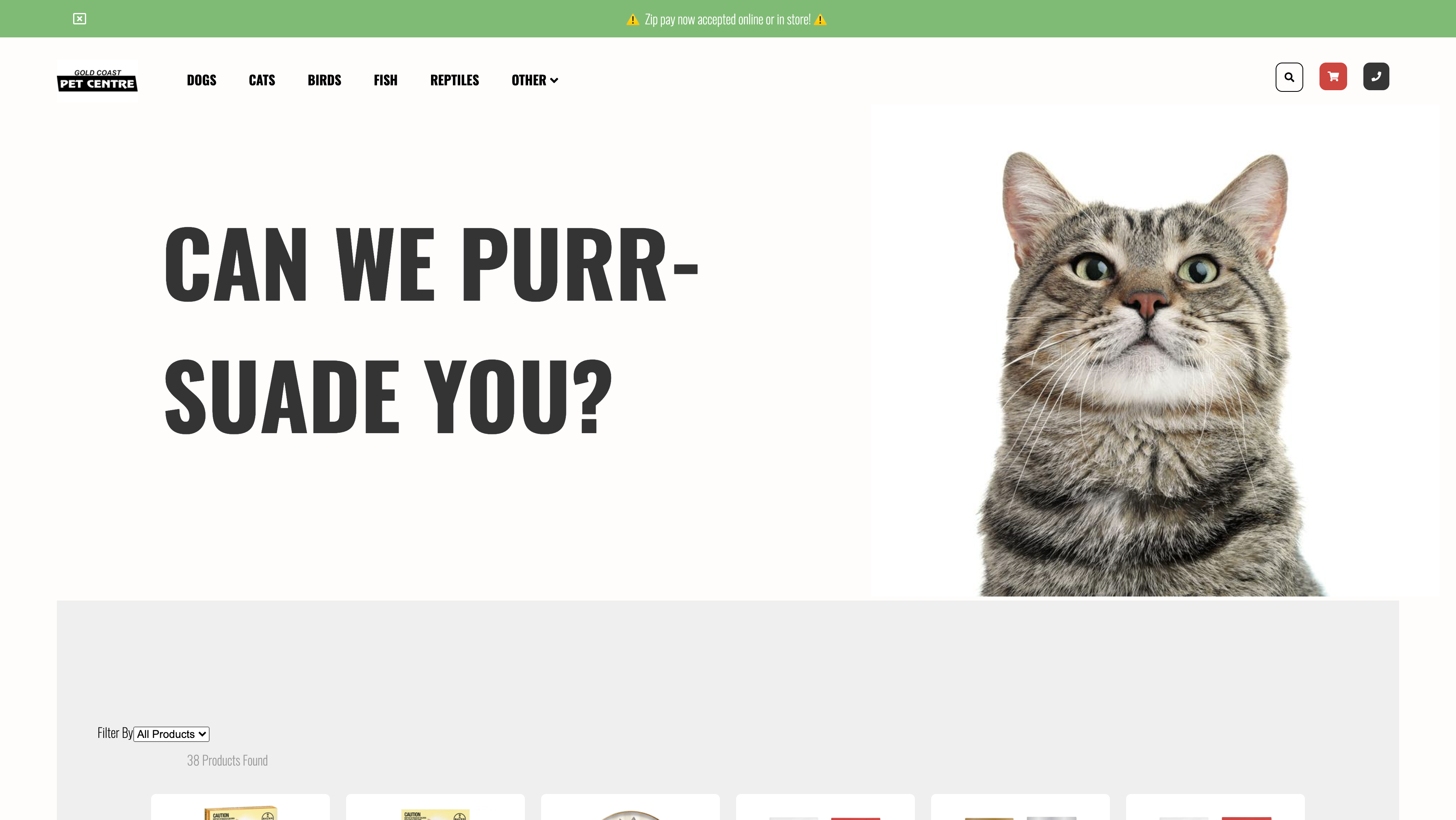1456x820 pixels.
Task: Open the BIRDS menu item
Action: 325,80
